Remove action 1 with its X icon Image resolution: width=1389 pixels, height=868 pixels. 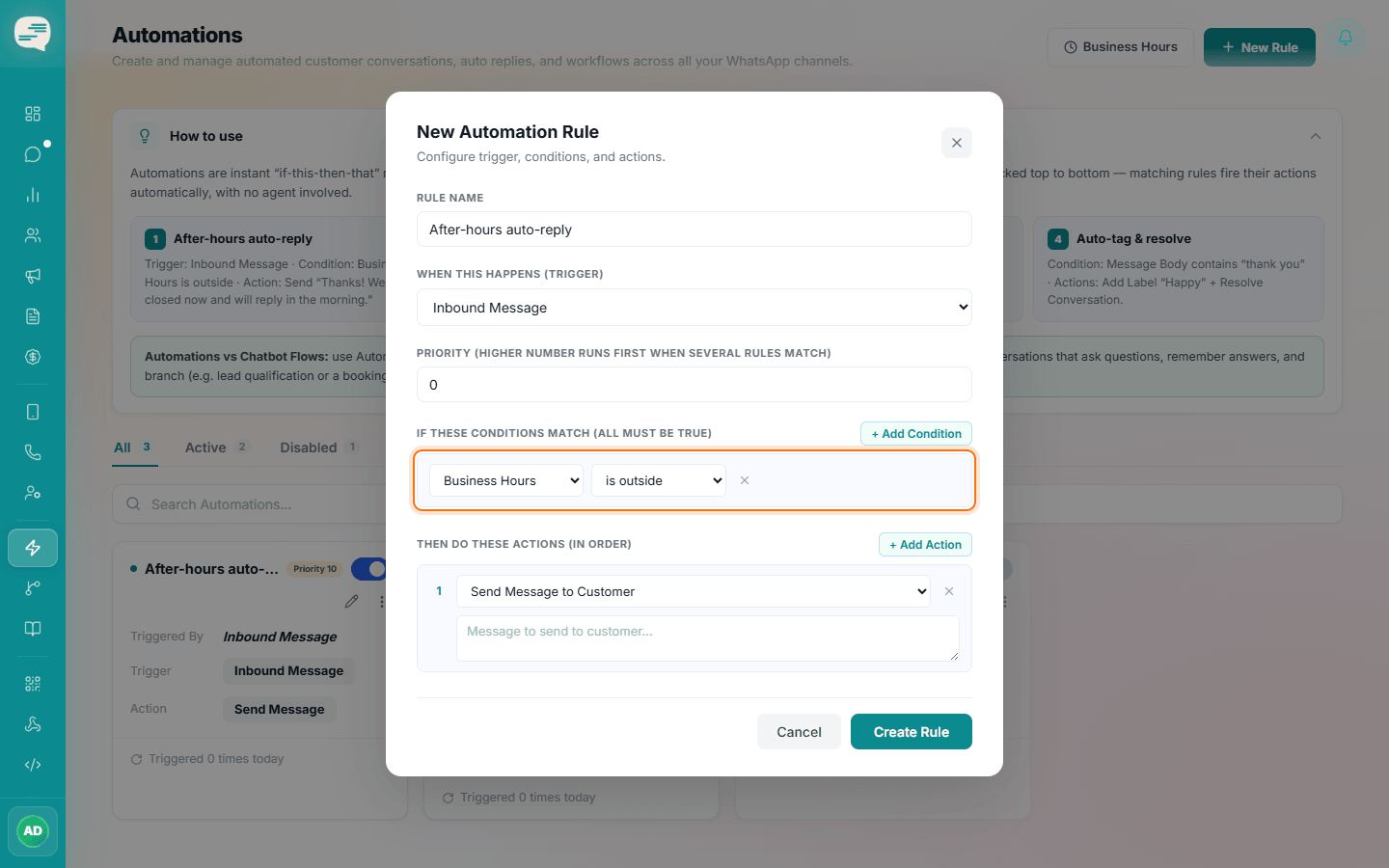point(949,591)
